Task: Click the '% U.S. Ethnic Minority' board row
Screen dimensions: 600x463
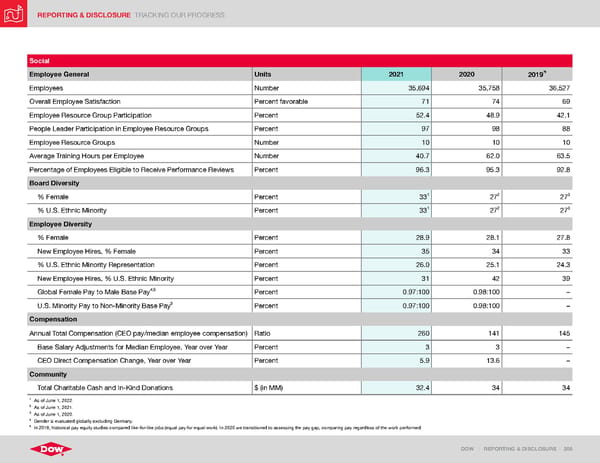Action: (x=72, y=210)
